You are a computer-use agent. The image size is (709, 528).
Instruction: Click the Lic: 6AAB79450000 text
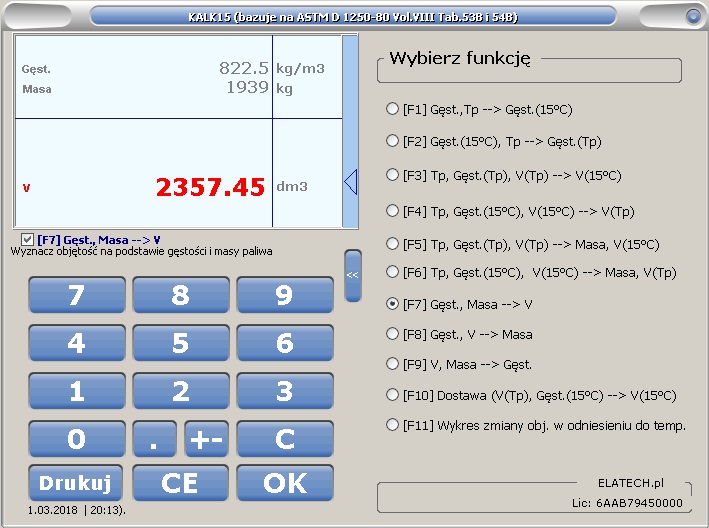(x=627, y=503)
